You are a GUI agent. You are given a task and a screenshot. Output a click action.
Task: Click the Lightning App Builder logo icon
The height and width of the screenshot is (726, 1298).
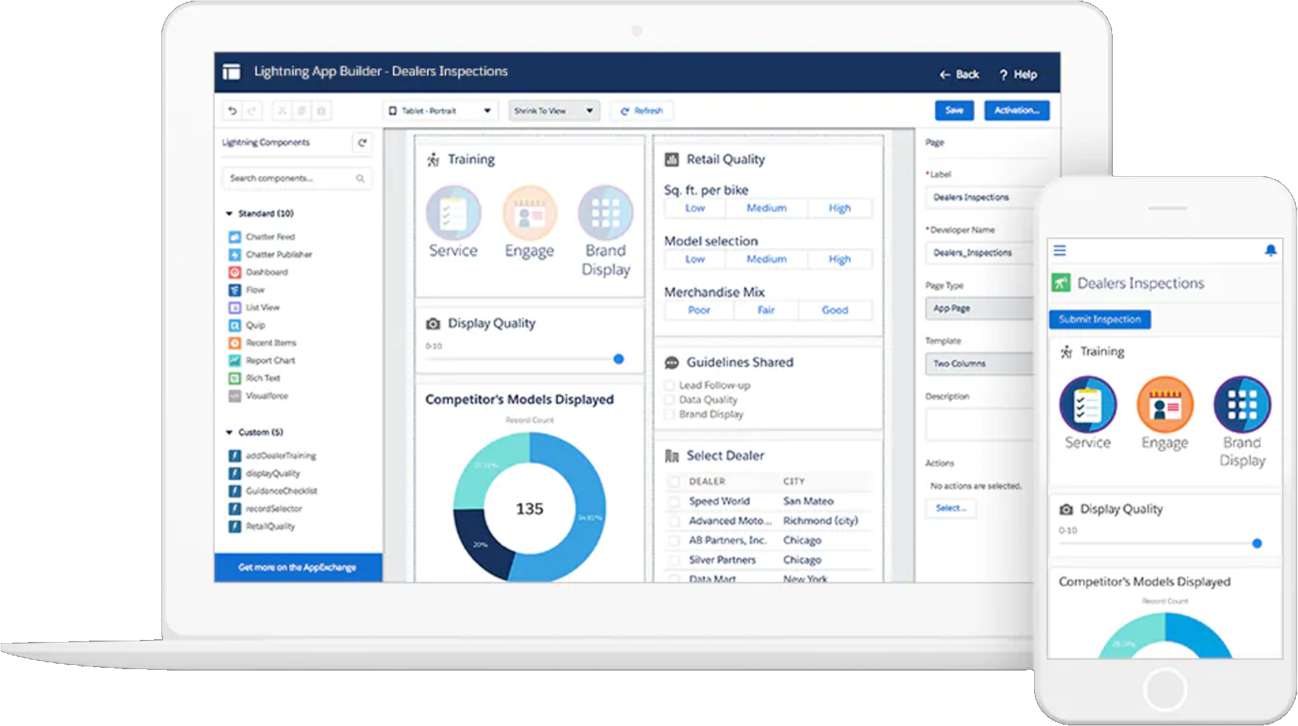231,72
